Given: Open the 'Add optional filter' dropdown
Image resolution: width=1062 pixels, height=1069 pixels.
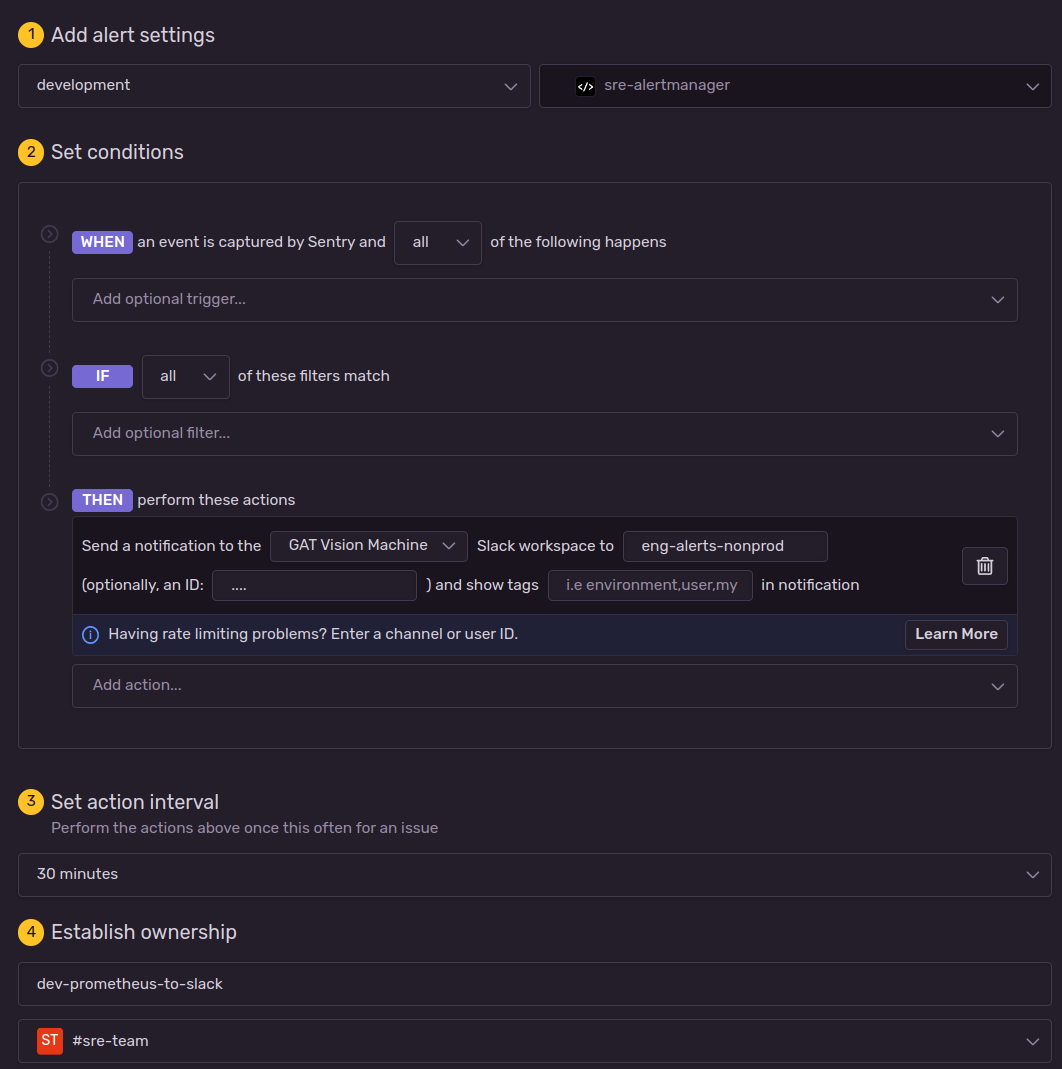Looking at the screenshot, I should [545, 433].
